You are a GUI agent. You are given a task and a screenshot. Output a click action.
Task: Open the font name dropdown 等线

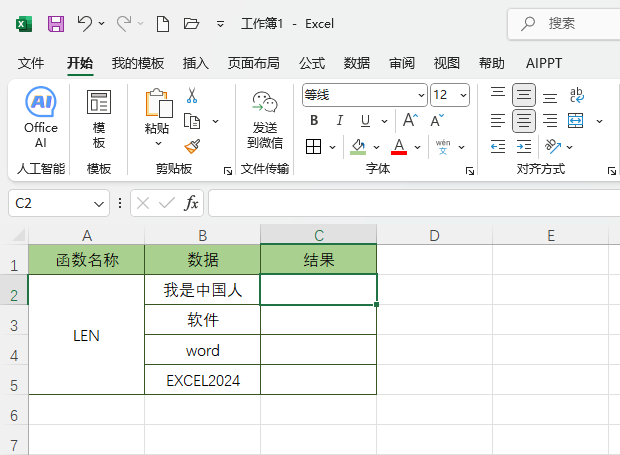click(422, 95)
